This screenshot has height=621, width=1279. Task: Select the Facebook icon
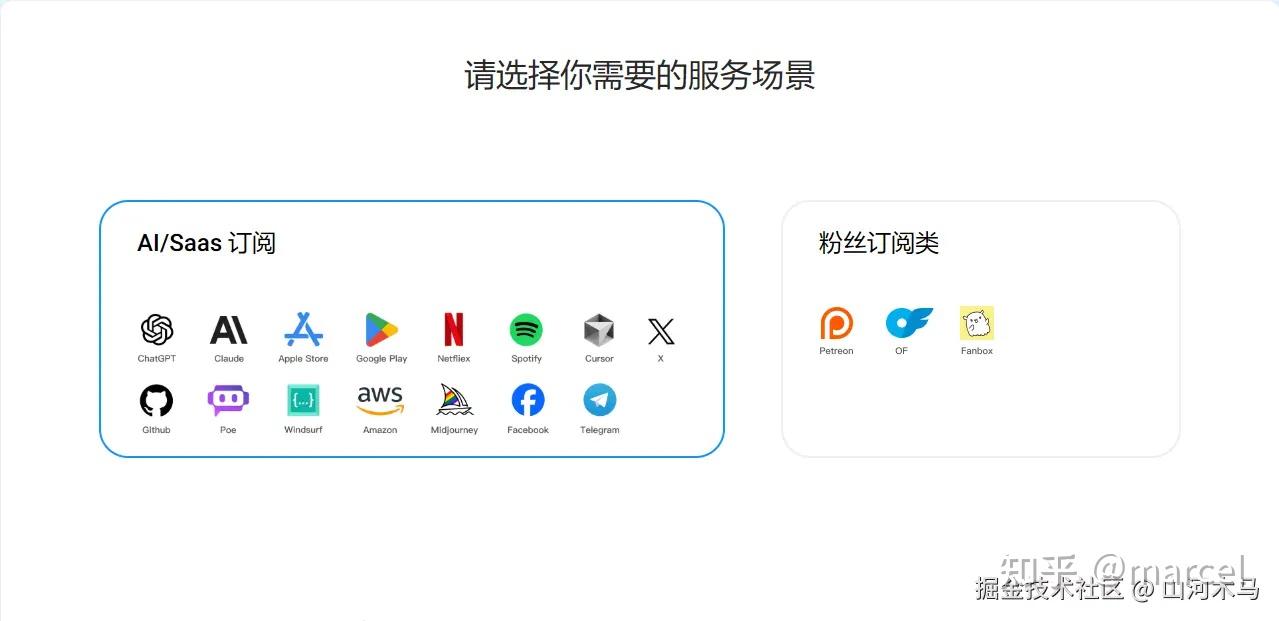(528, 401)
